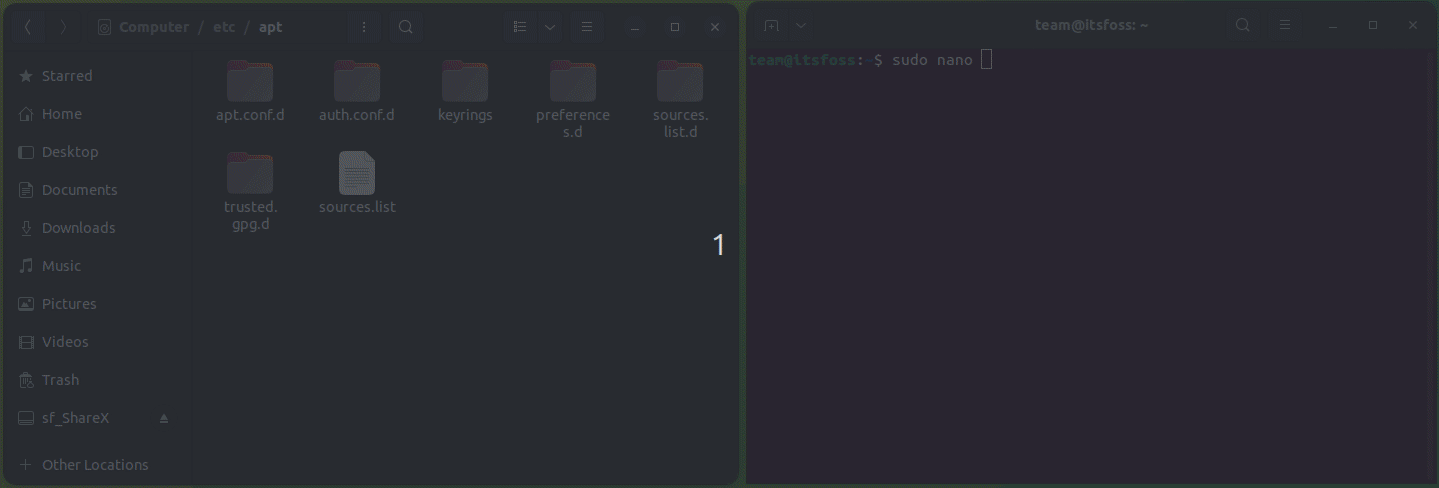
Task: Click the file manager search icon
Action: (x=405, y=27)
